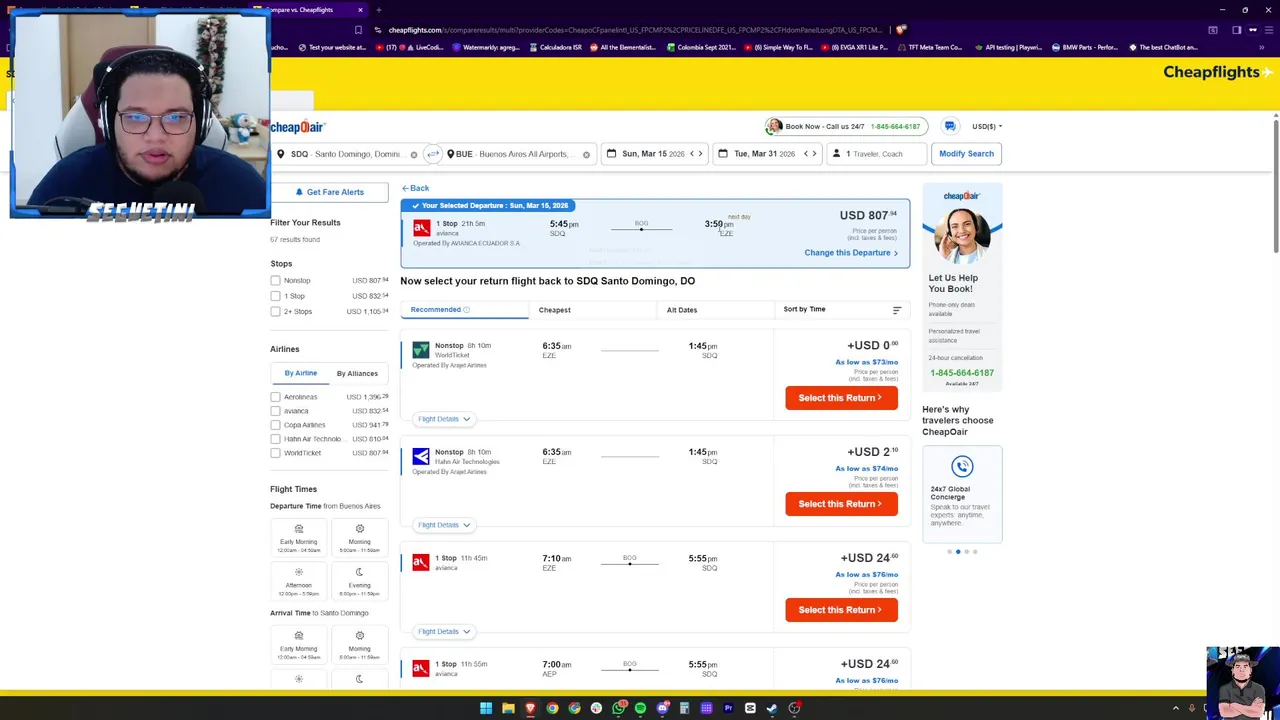The image size is (1280, 720).
Task: Select Morning departure time from Buenos Aires
Action: click(359, 536)
